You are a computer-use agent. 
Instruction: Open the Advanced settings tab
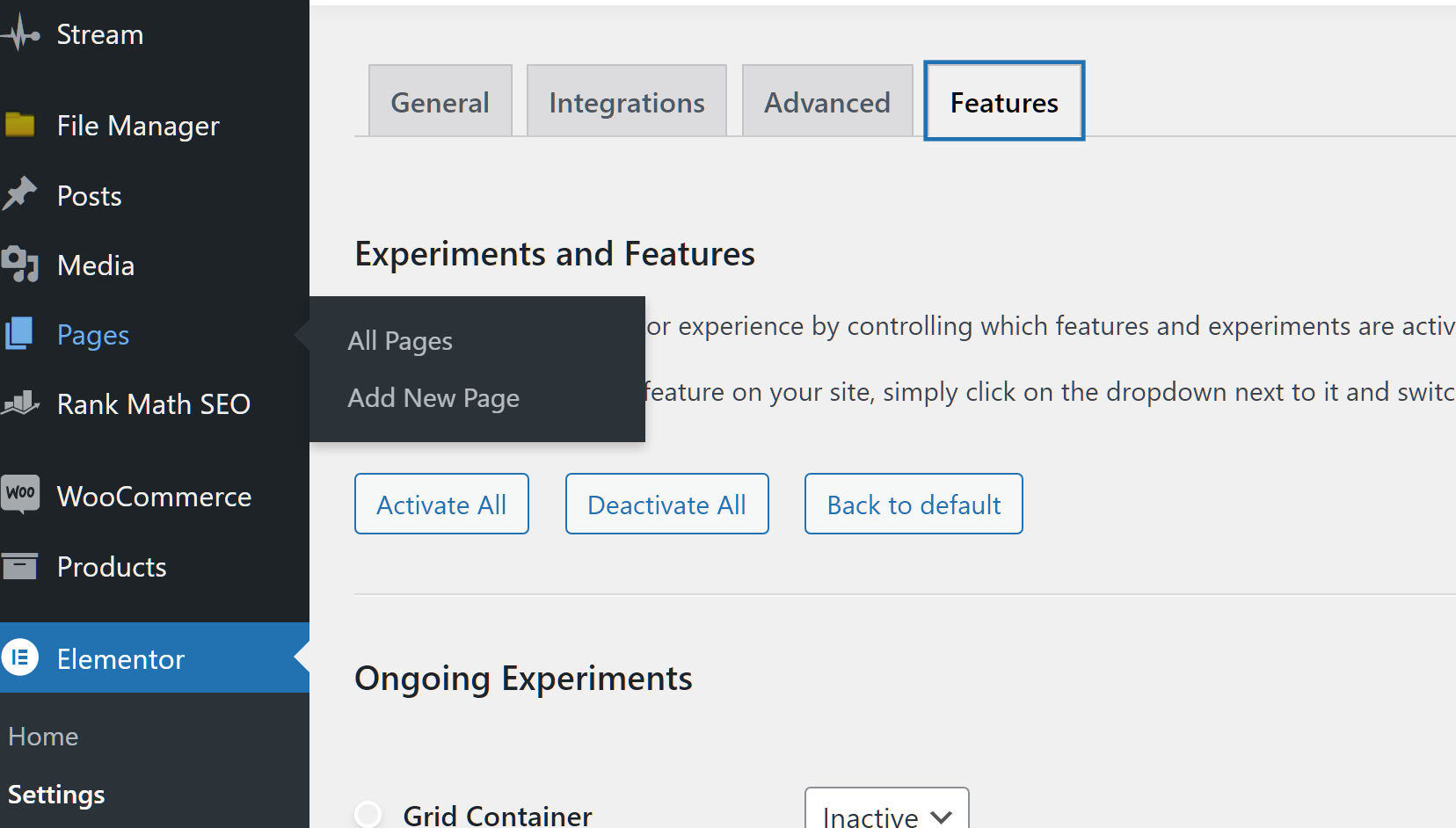point(826,102)
